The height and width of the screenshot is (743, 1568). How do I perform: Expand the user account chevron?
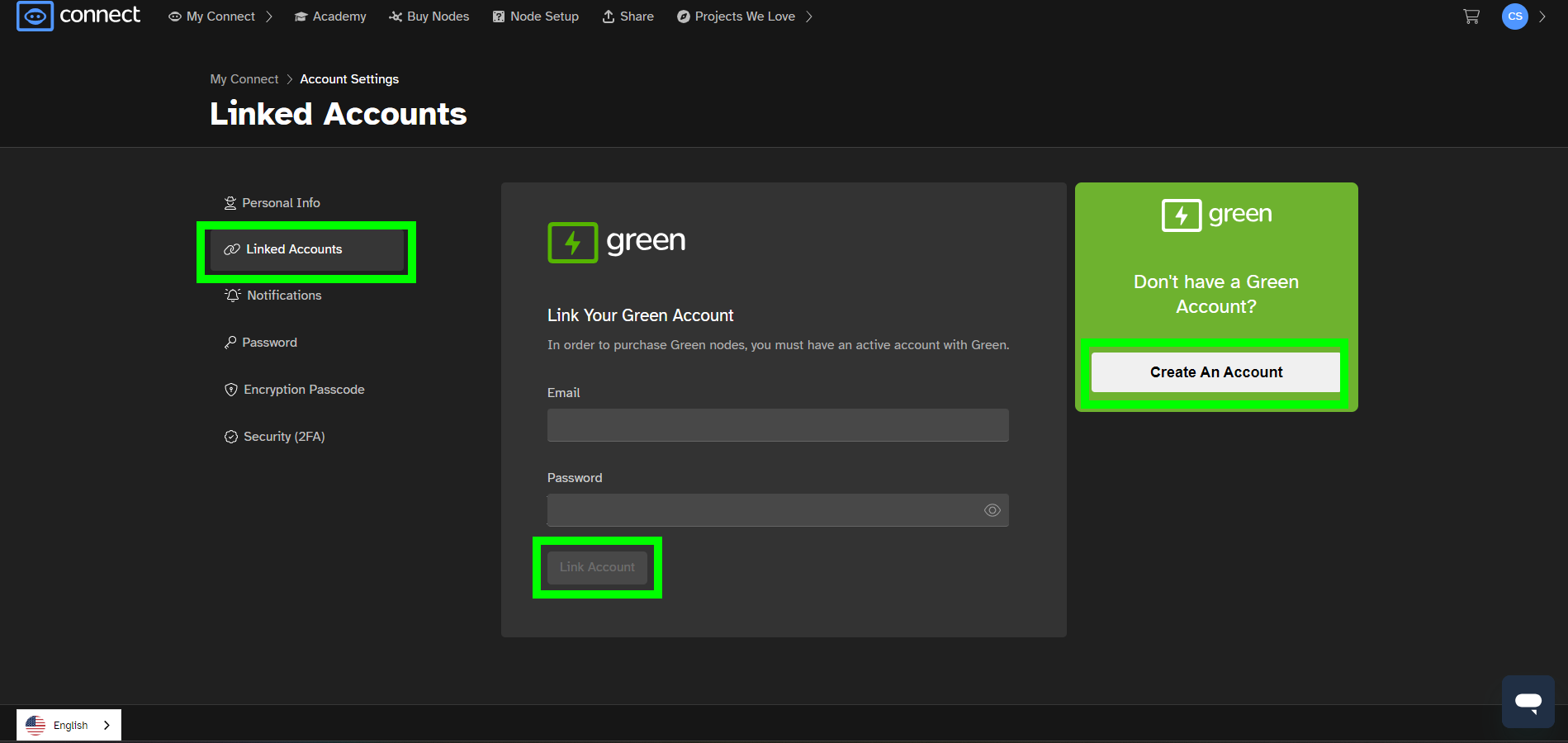(1542, 17)
